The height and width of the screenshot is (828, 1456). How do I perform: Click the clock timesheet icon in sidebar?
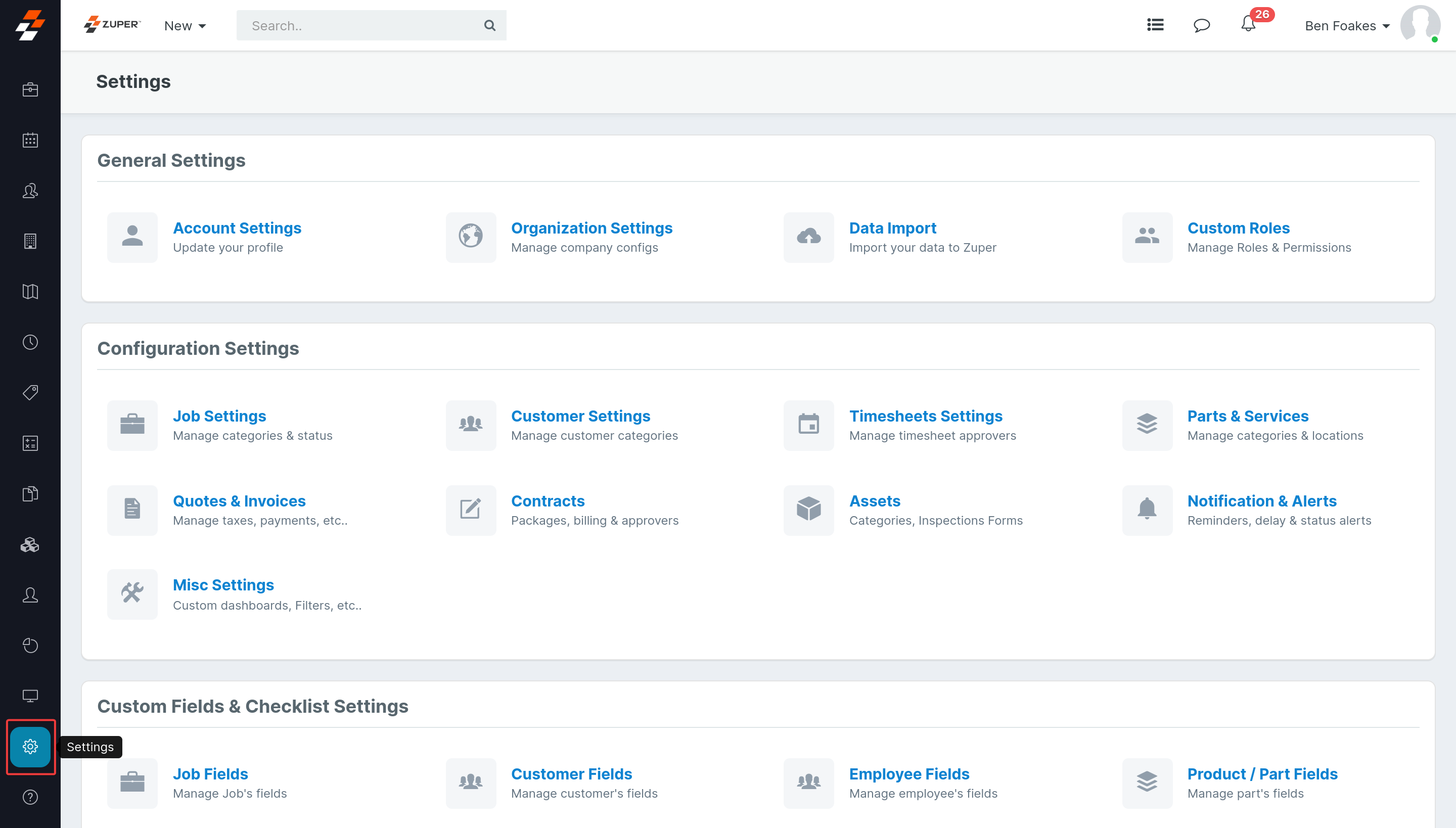point(30,342)
